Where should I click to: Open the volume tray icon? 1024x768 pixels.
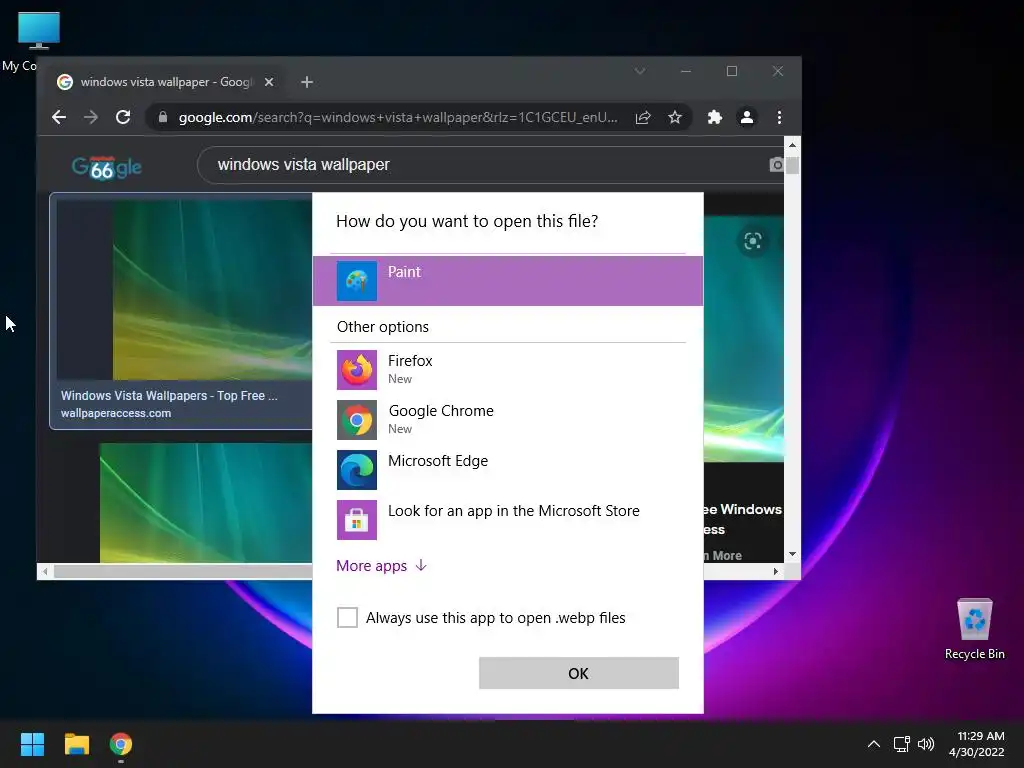point(925,743)
